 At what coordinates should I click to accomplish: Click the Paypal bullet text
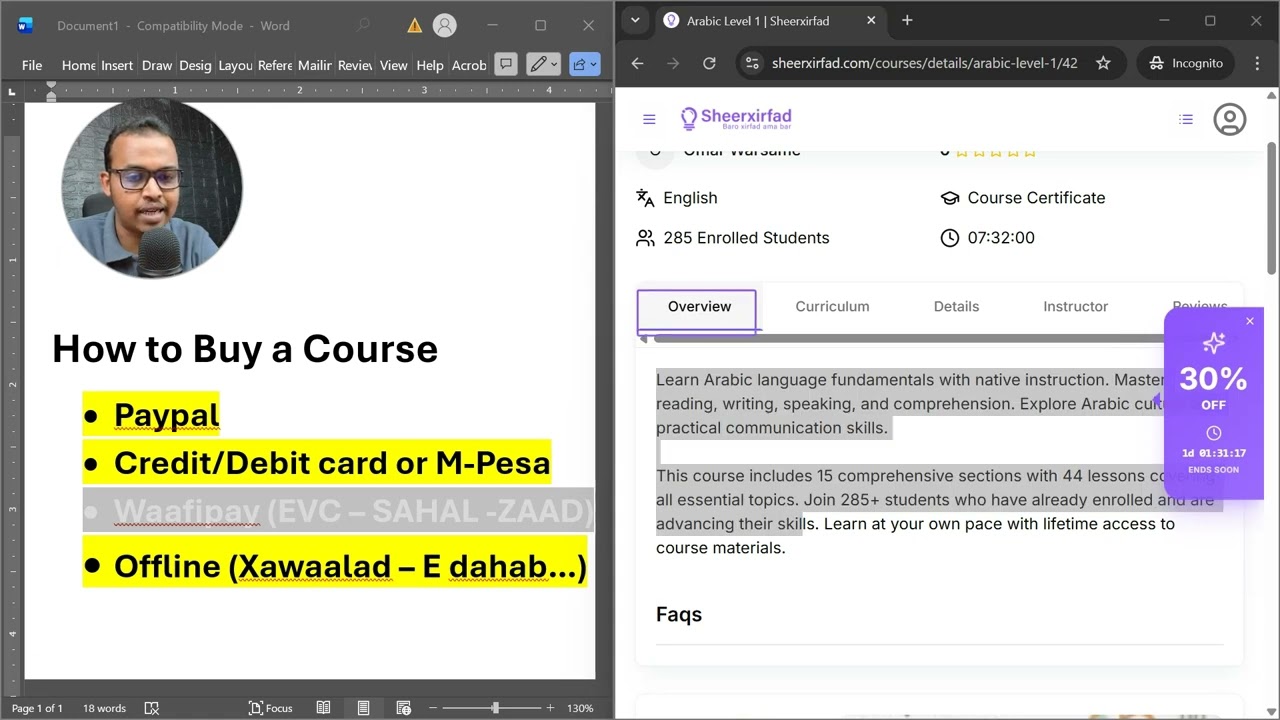point(166,415)
